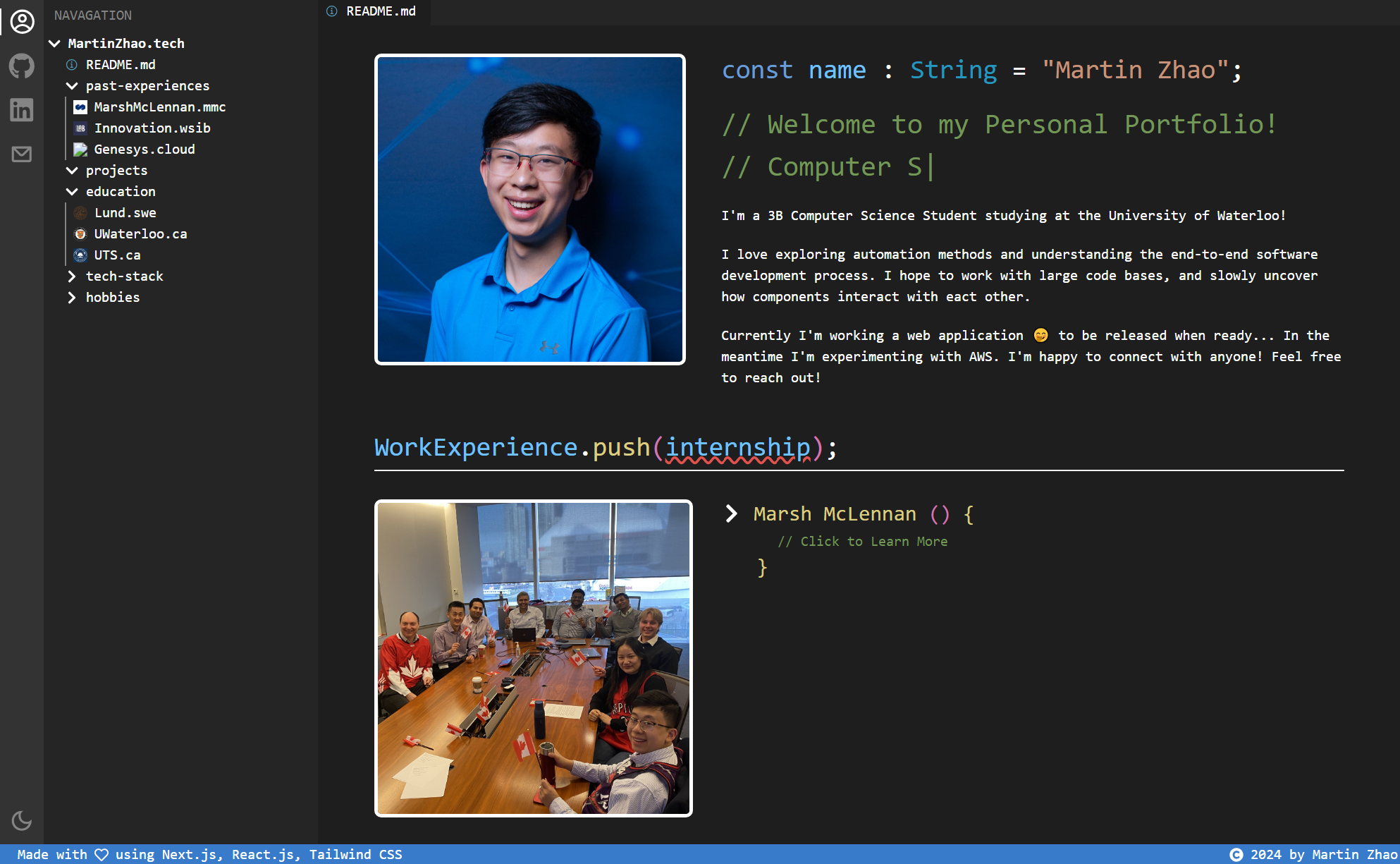The image size is (1400, 864).
Task: Open the GitHub icon in the sidebar
Action: (22, 66)
